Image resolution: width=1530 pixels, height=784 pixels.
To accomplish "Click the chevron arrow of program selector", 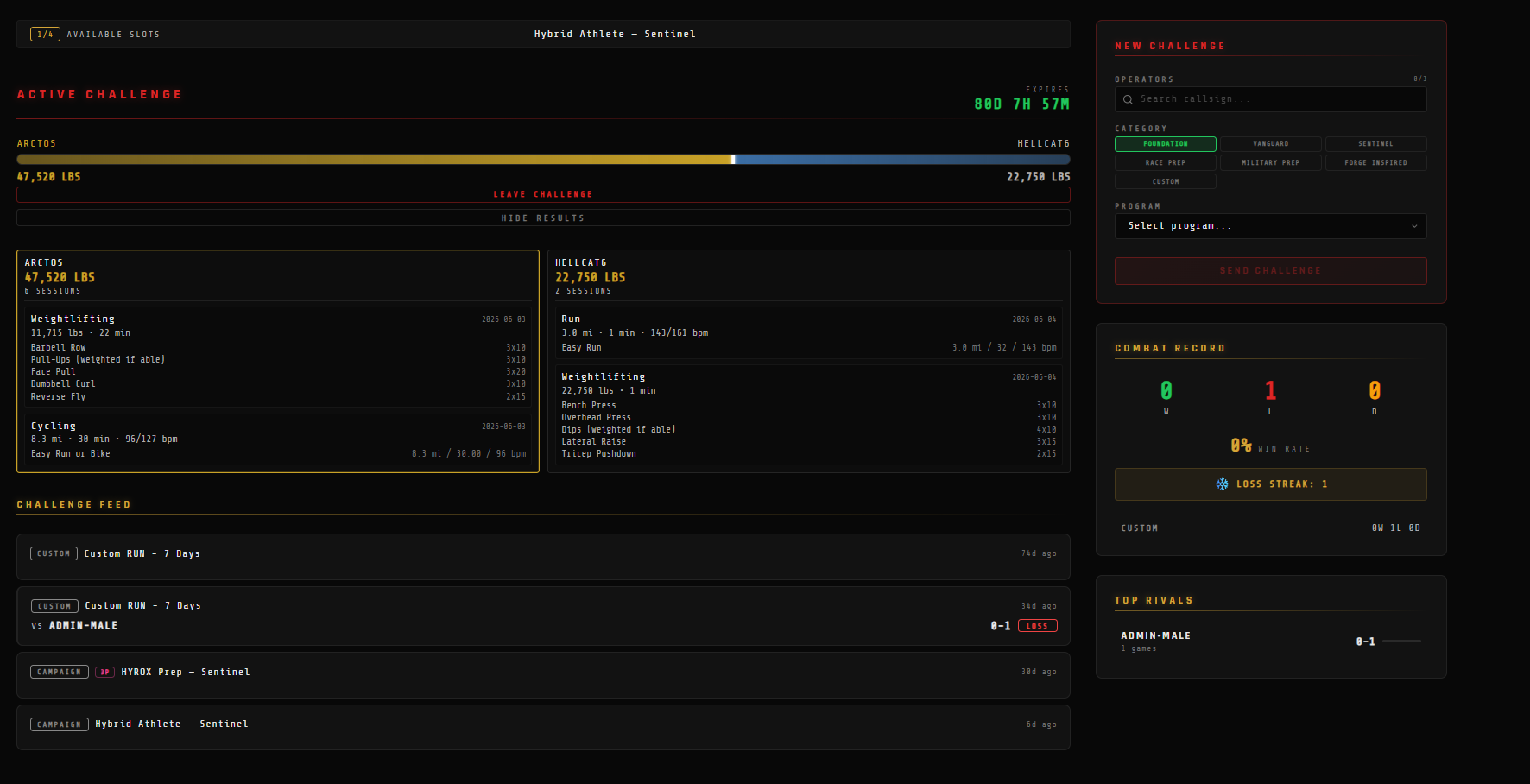I will pos(1414,226).
